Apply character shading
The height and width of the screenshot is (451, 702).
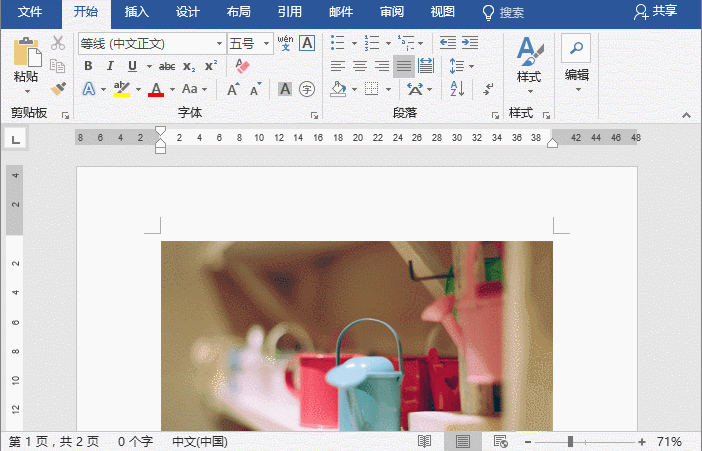point(285,89)
